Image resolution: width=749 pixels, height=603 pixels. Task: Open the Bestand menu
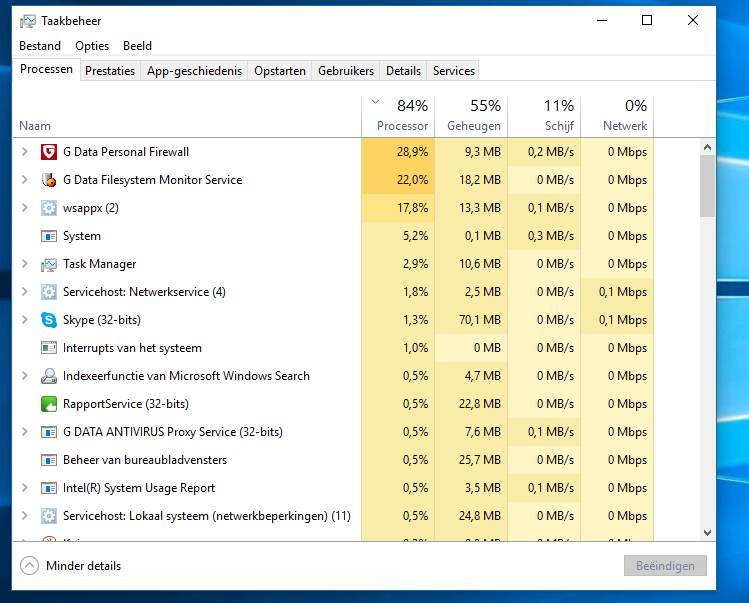40,46
